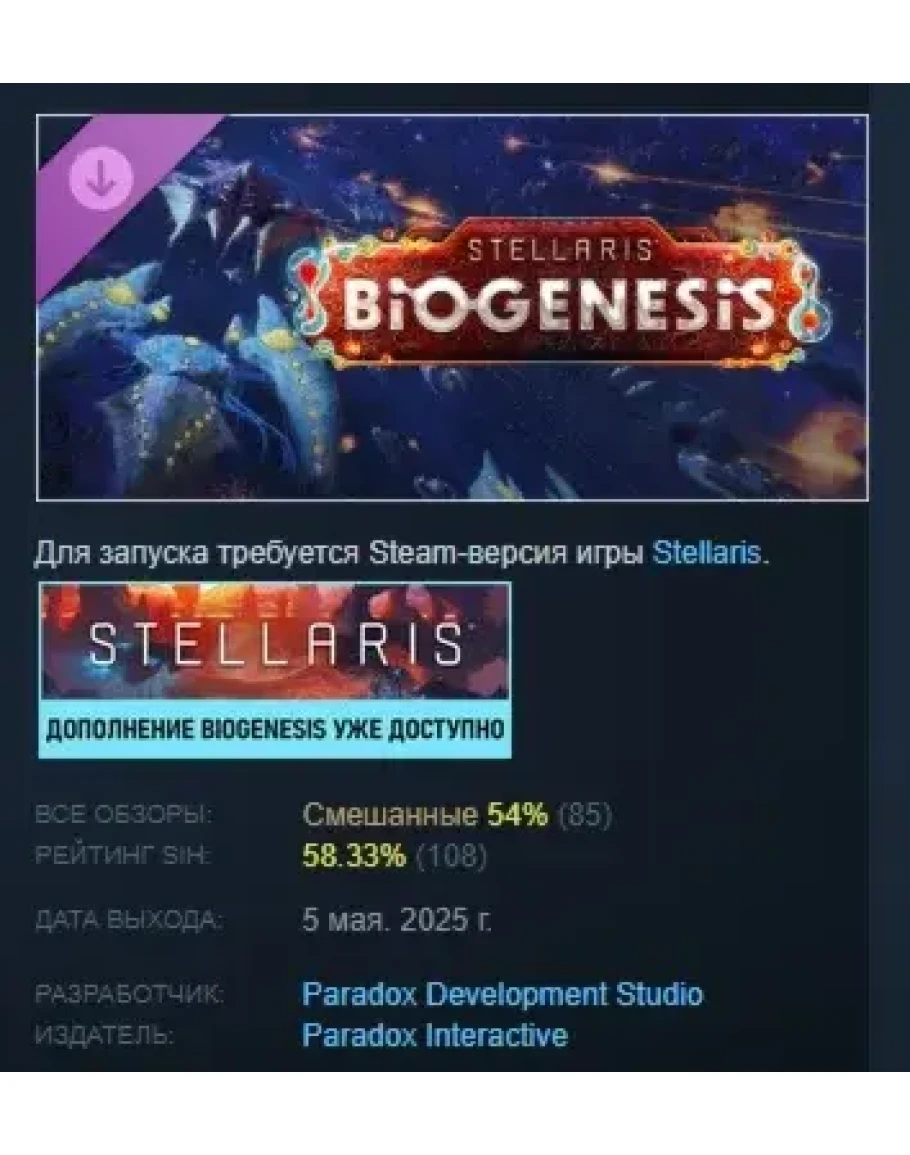The height and width of the screenshot is (1155, 910).
Task: Click the 58.33% SIH rating value
Action: pos(354,856)
